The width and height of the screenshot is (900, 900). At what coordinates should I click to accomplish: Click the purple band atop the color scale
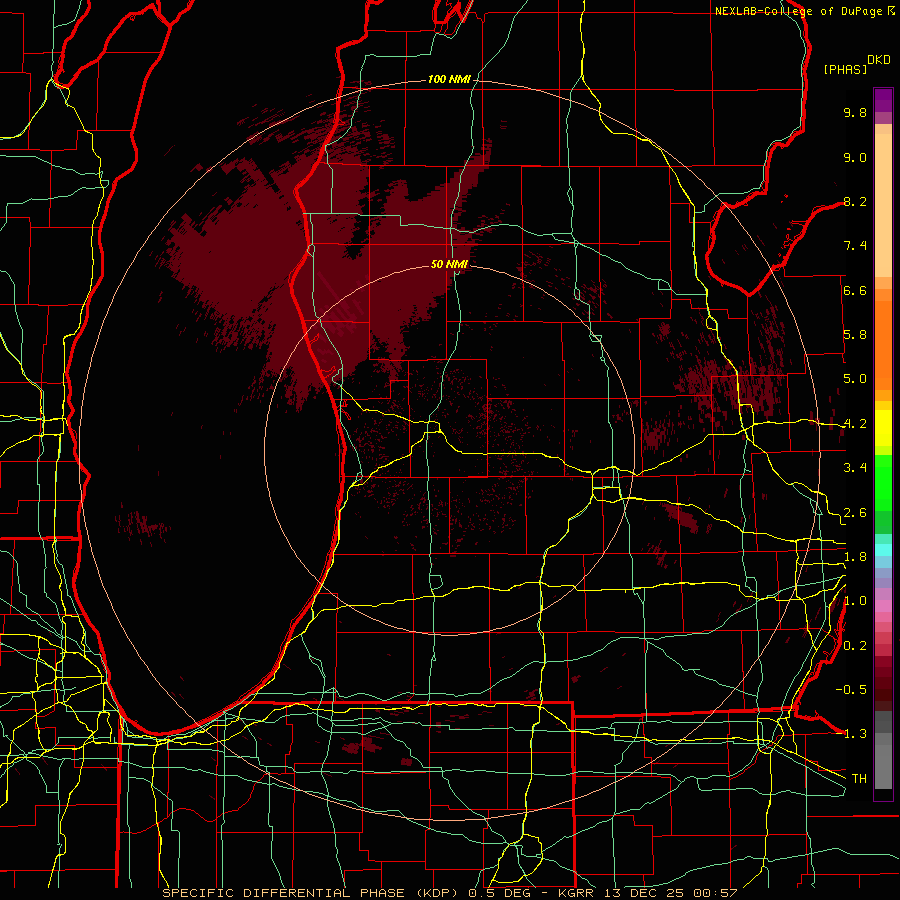click(883, 100)
